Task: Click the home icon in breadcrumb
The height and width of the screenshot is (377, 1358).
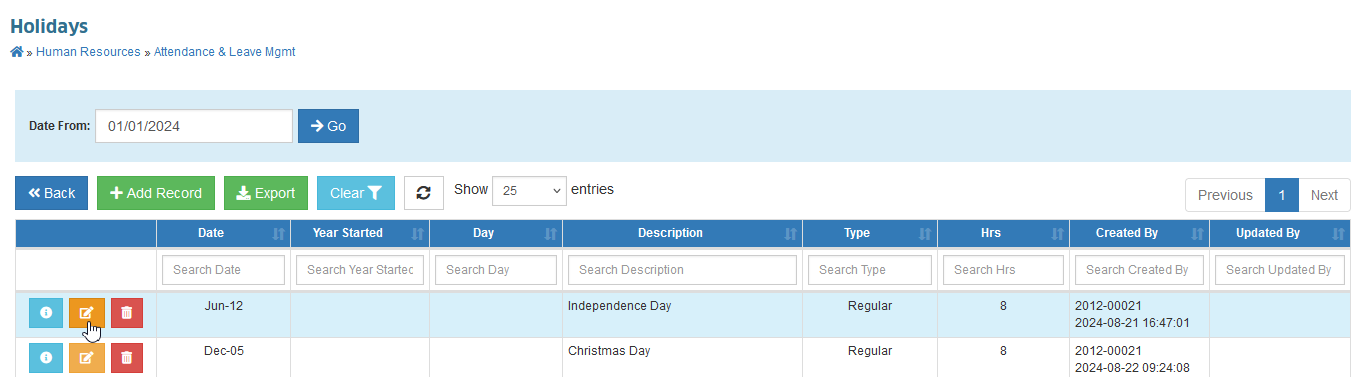Action: pos(16,52)
